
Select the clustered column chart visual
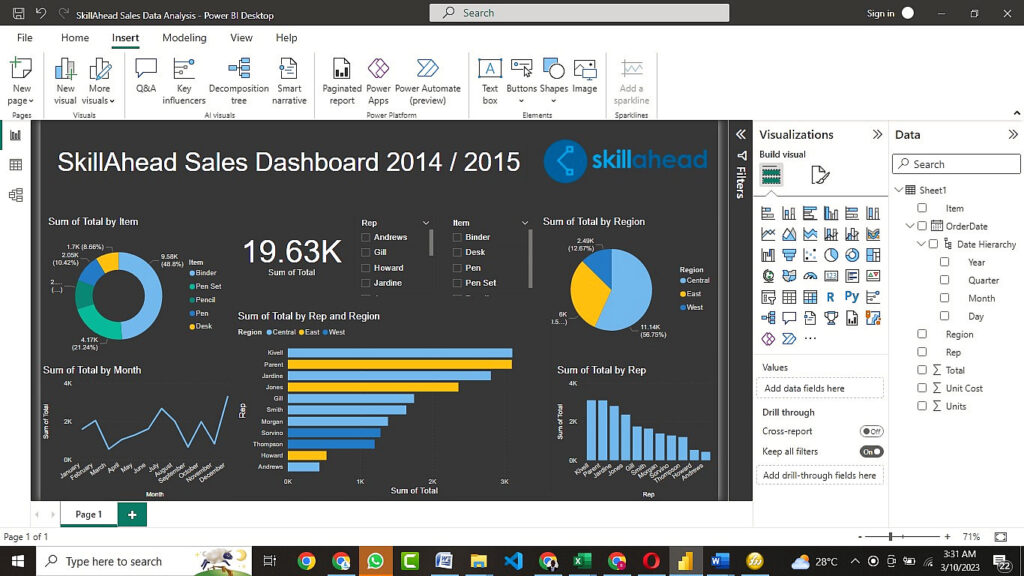click(x=831, y=213)
